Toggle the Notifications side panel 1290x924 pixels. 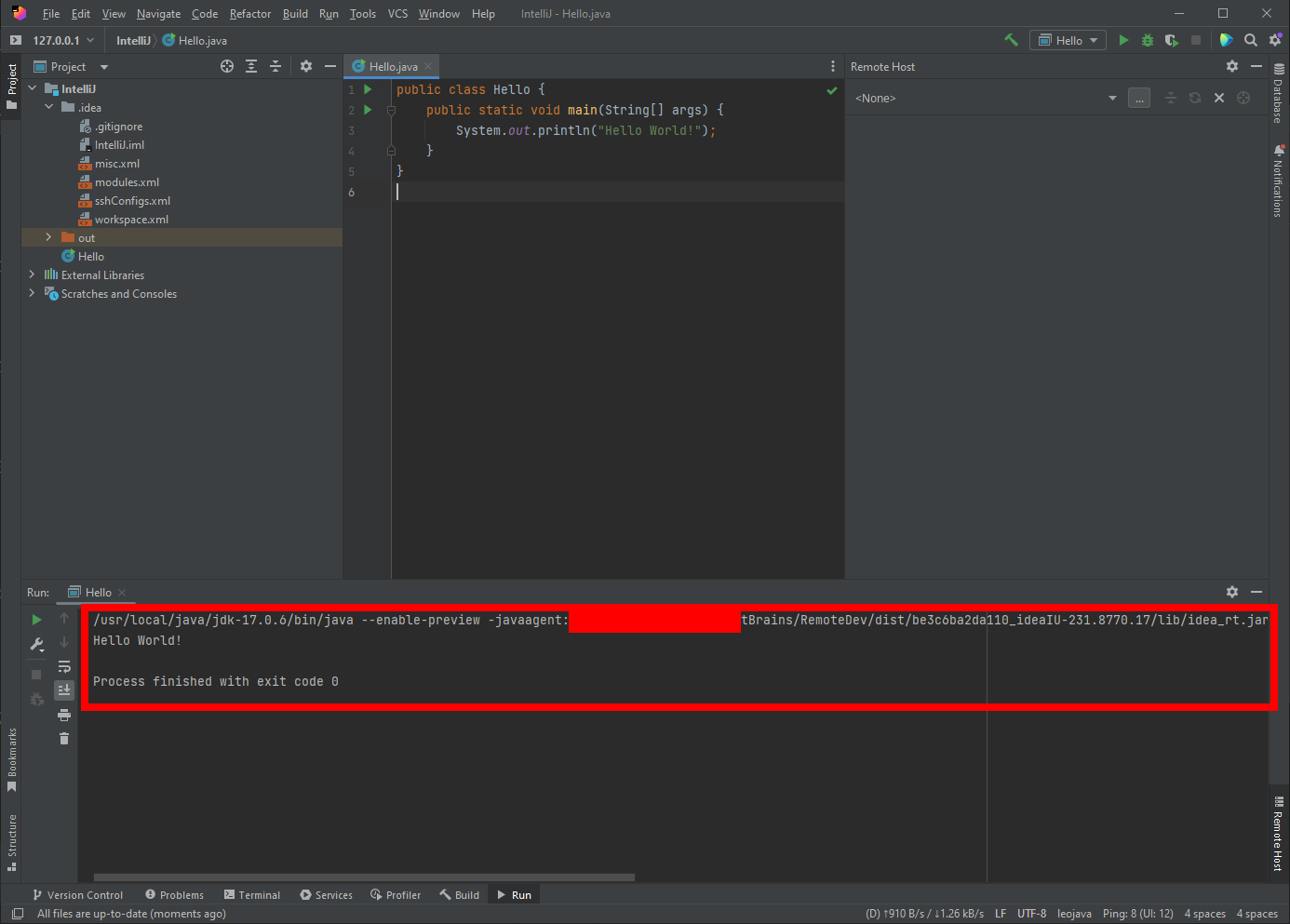(x=1279, y=181)
